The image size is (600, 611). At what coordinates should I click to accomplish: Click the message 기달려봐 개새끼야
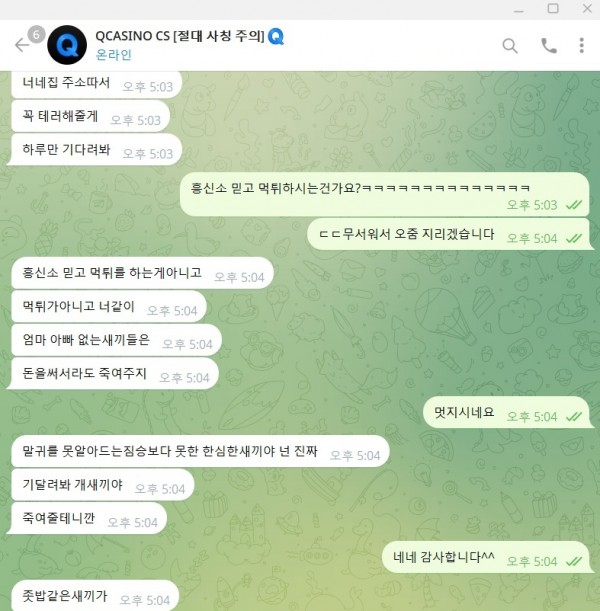[102, 485]
